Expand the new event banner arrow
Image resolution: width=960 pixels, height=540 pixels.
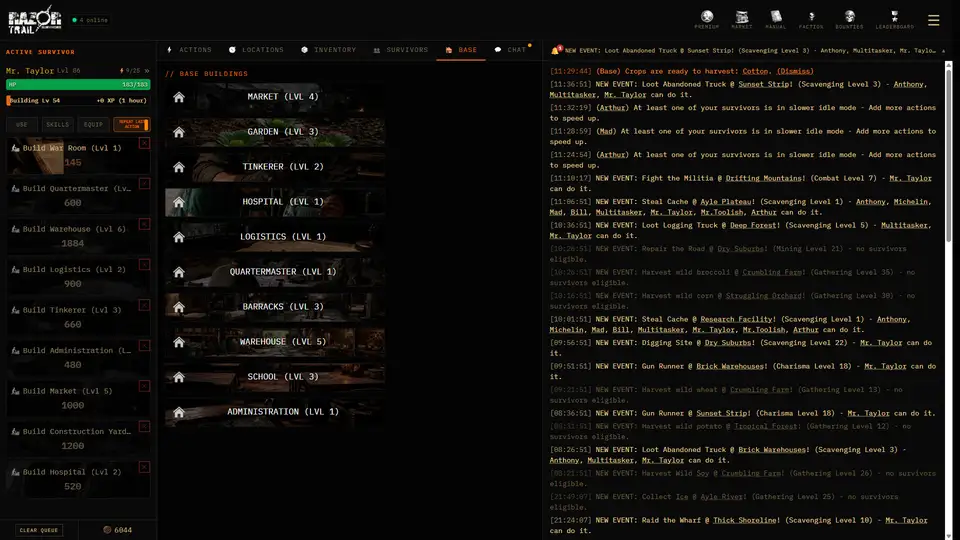(x=943, y=51)
